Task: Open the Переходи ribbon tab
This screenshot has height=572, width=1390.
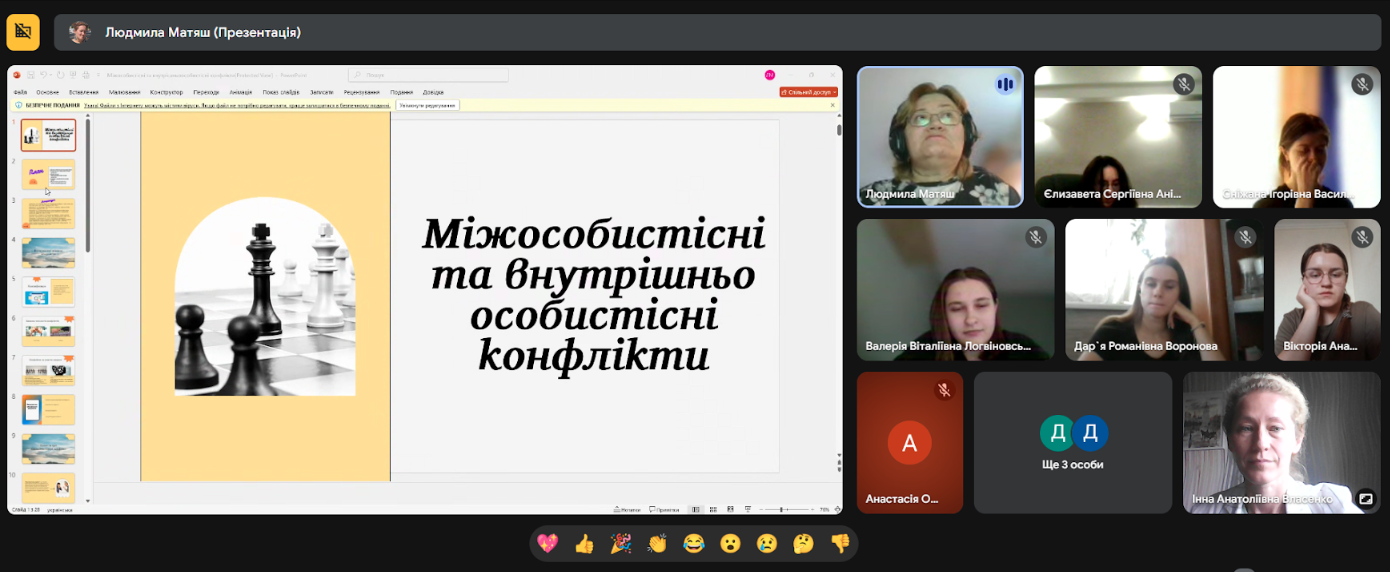Action: click(x=206, y=92)
